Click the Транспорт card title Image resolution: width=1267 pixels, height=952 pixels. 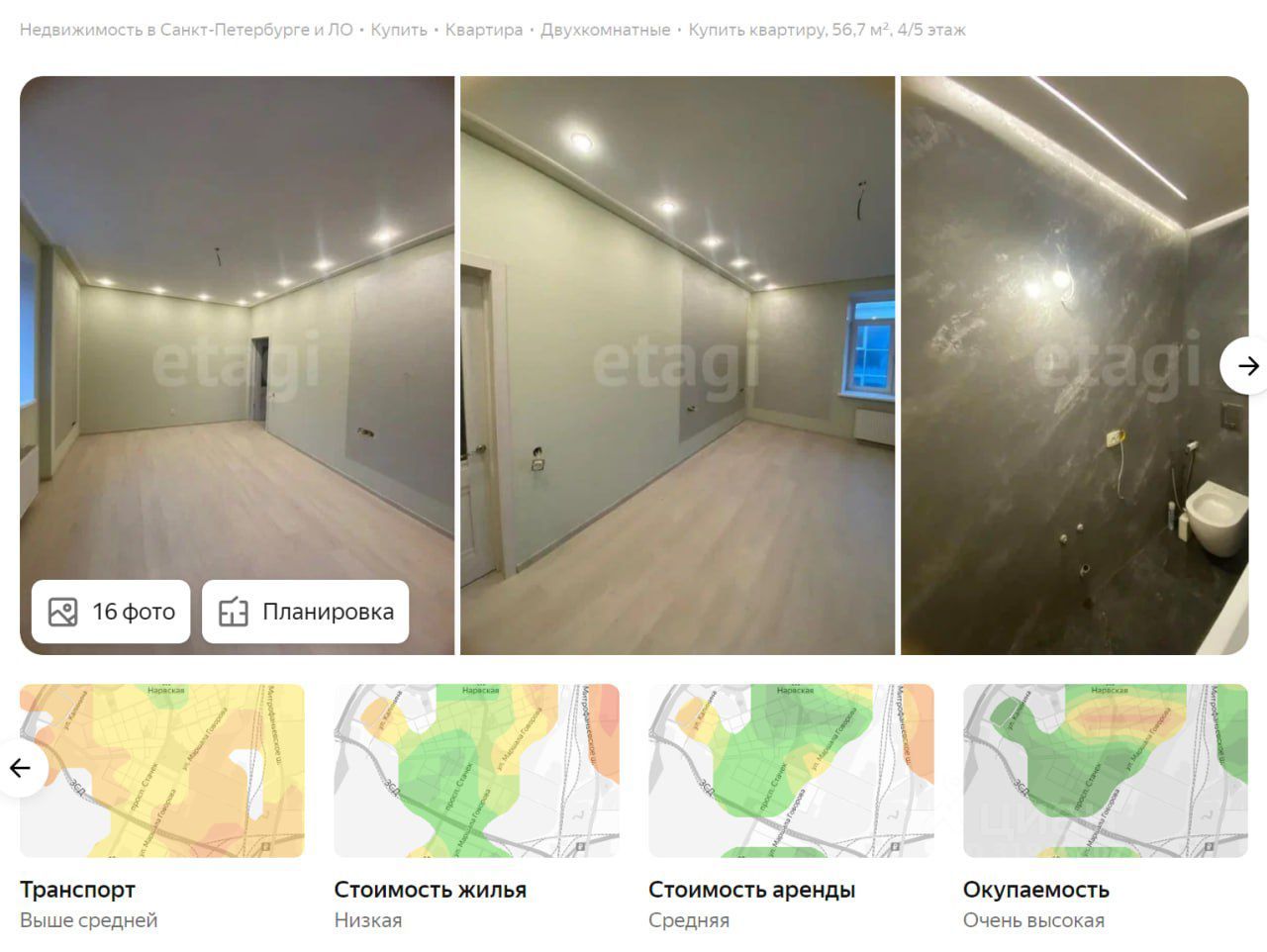pos(77,890)
